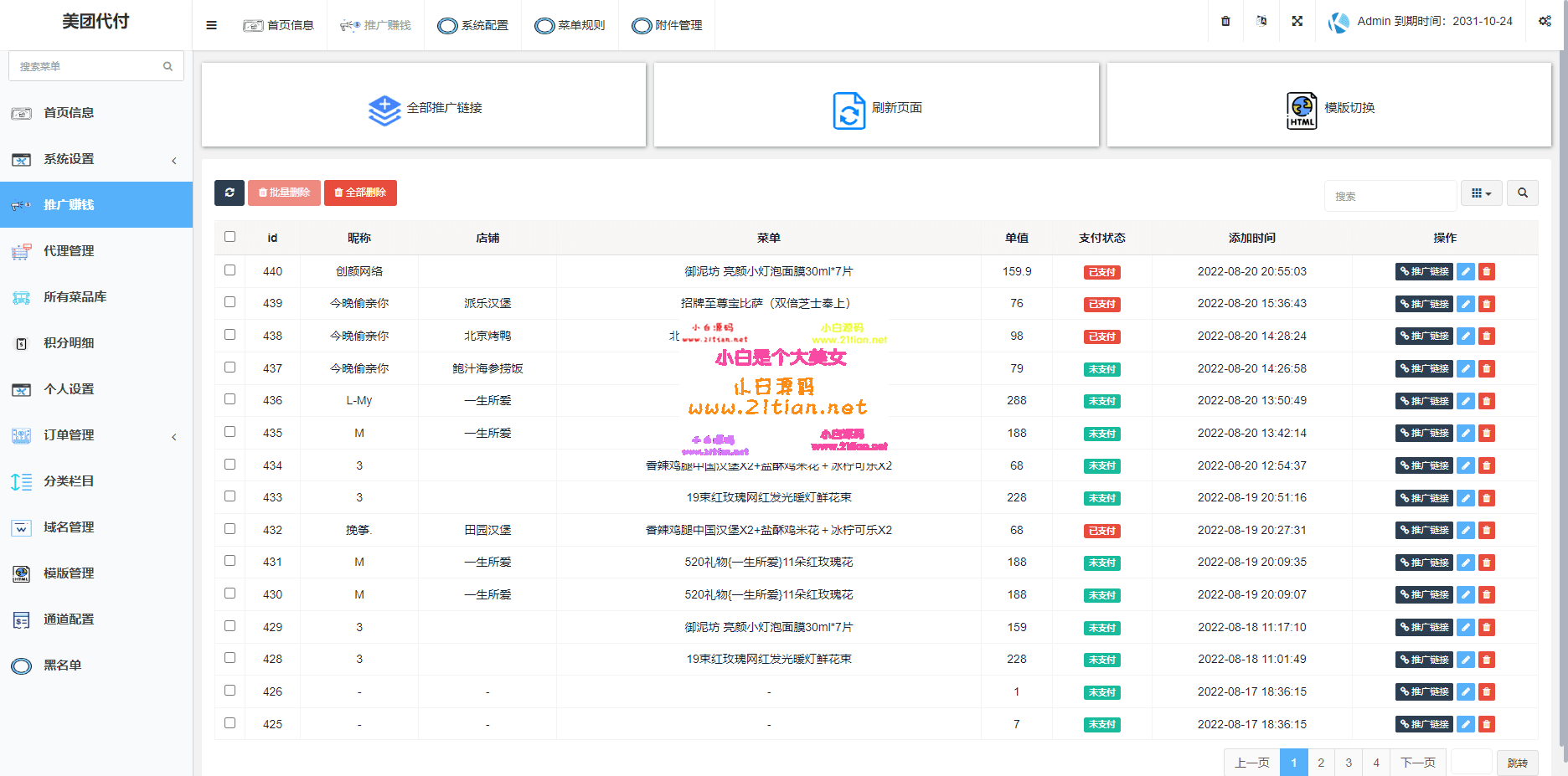This screenshot has width=1568, height=776.
Task: Click the dark refresh table button
Action: (230, 193)
